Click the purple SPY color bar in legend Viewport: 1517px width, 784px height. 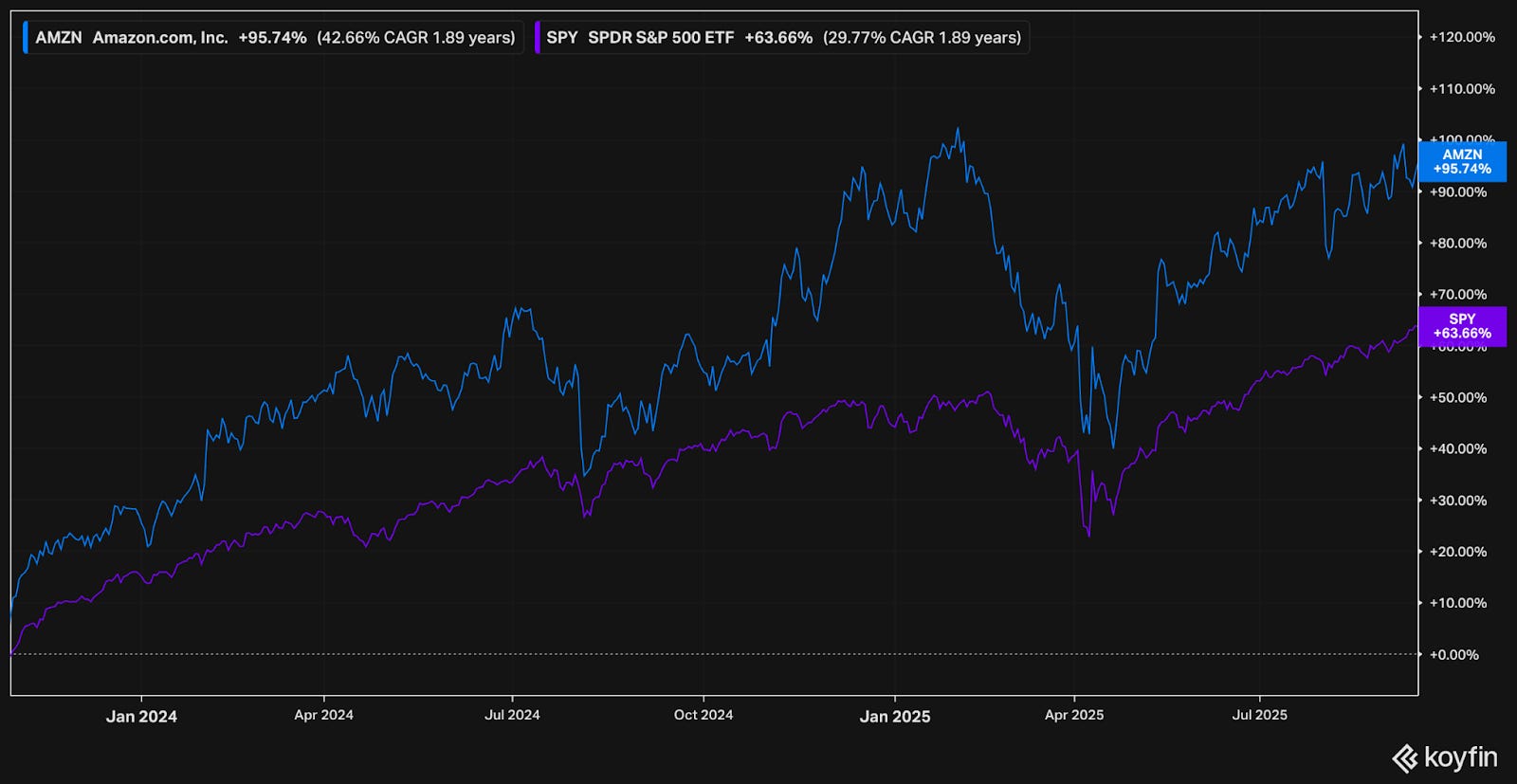click(x=538, y=38)
